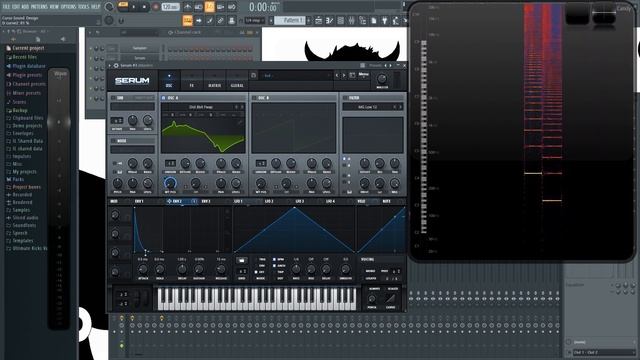Go to Serum's previous preset arrow

click(x=337, y=76)
